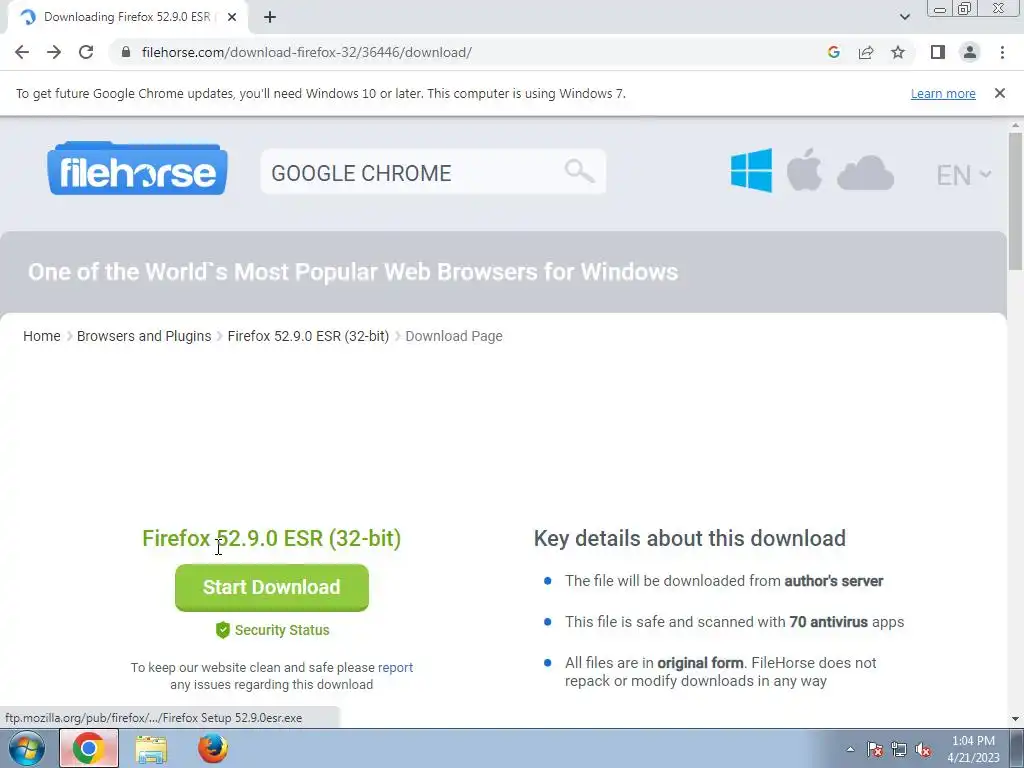Reload the current page
Image resolution: width=1024 pixels, height=768 pixels.
click(86, 52)
